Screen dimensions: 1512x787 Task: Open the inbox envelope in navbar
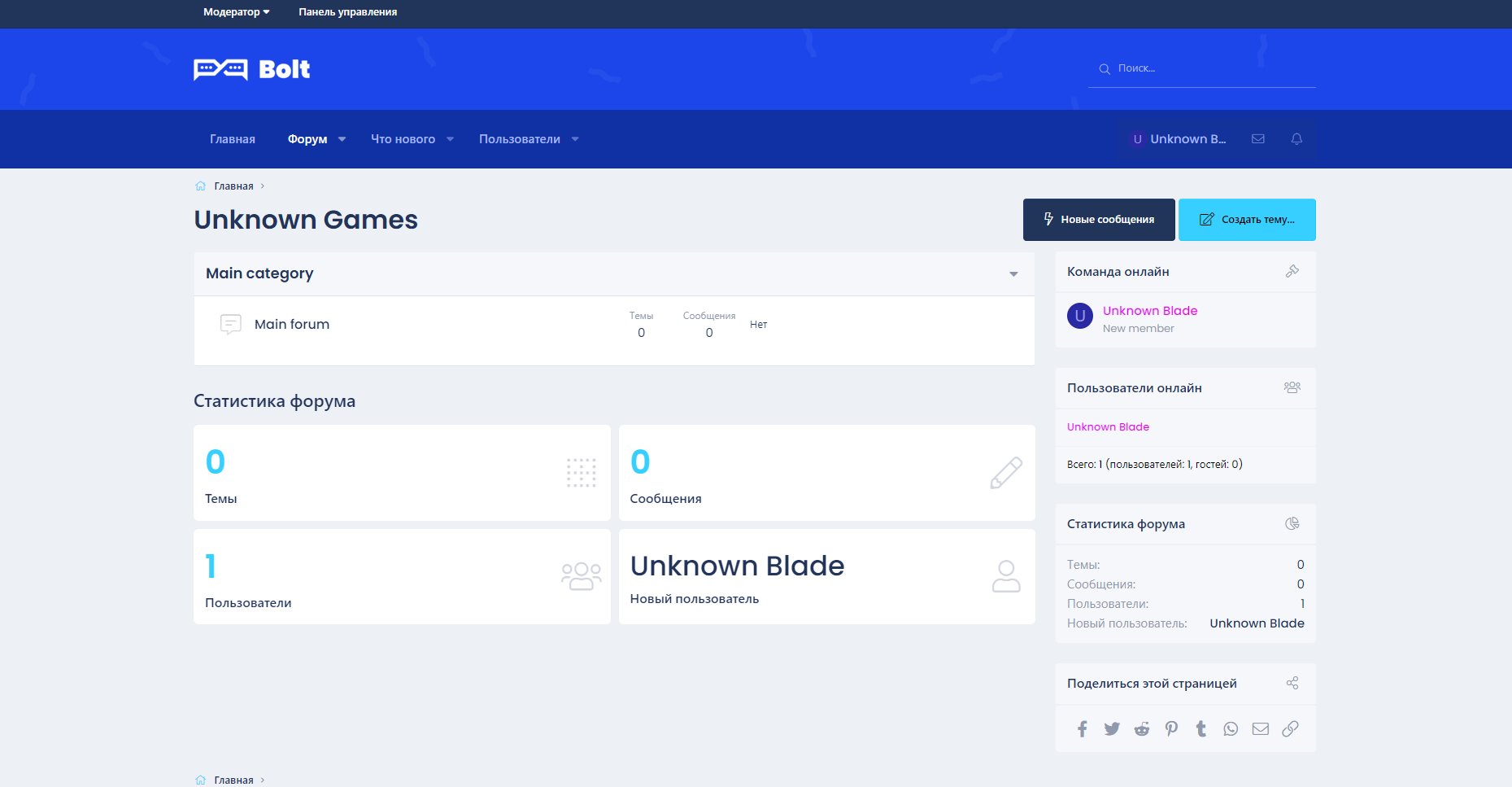click(1258, 139)
